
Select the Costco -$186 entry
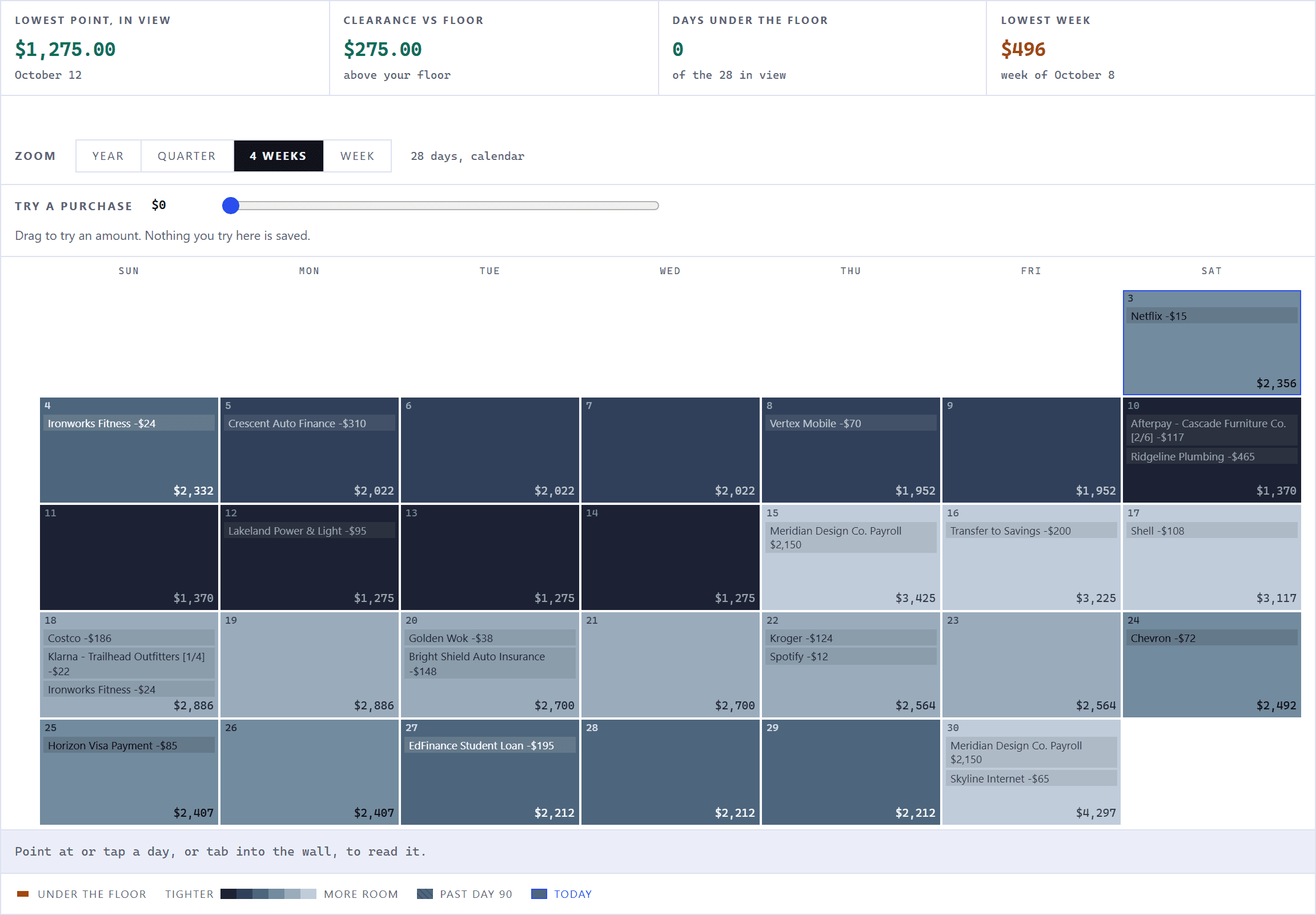click(129, 637)
